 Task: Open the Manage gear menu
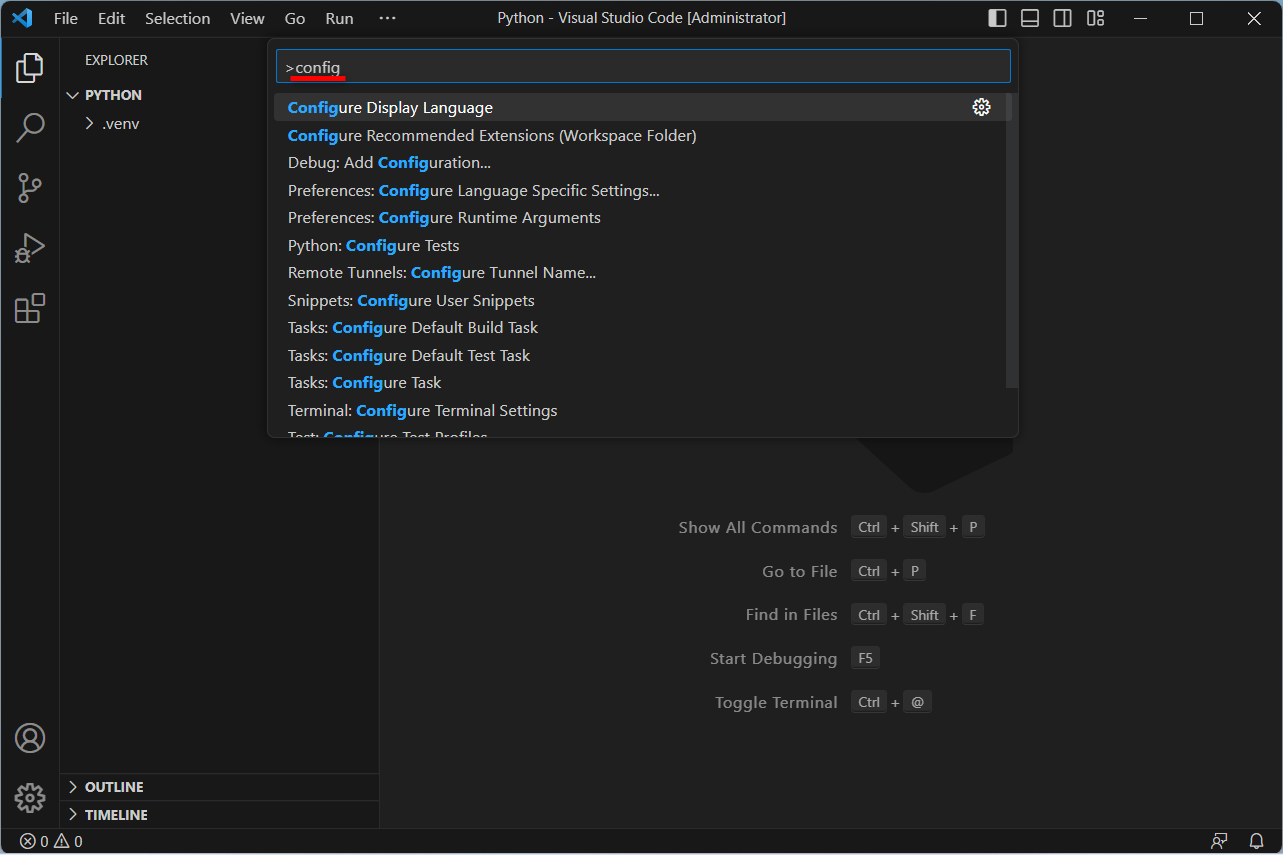[29, 797]
